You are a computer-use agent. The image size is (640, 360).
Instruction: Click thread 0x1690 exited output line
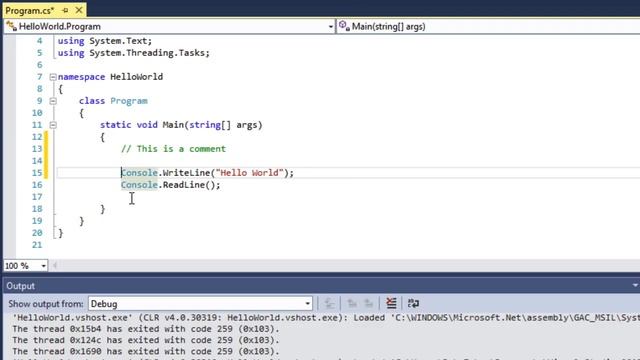146,351
